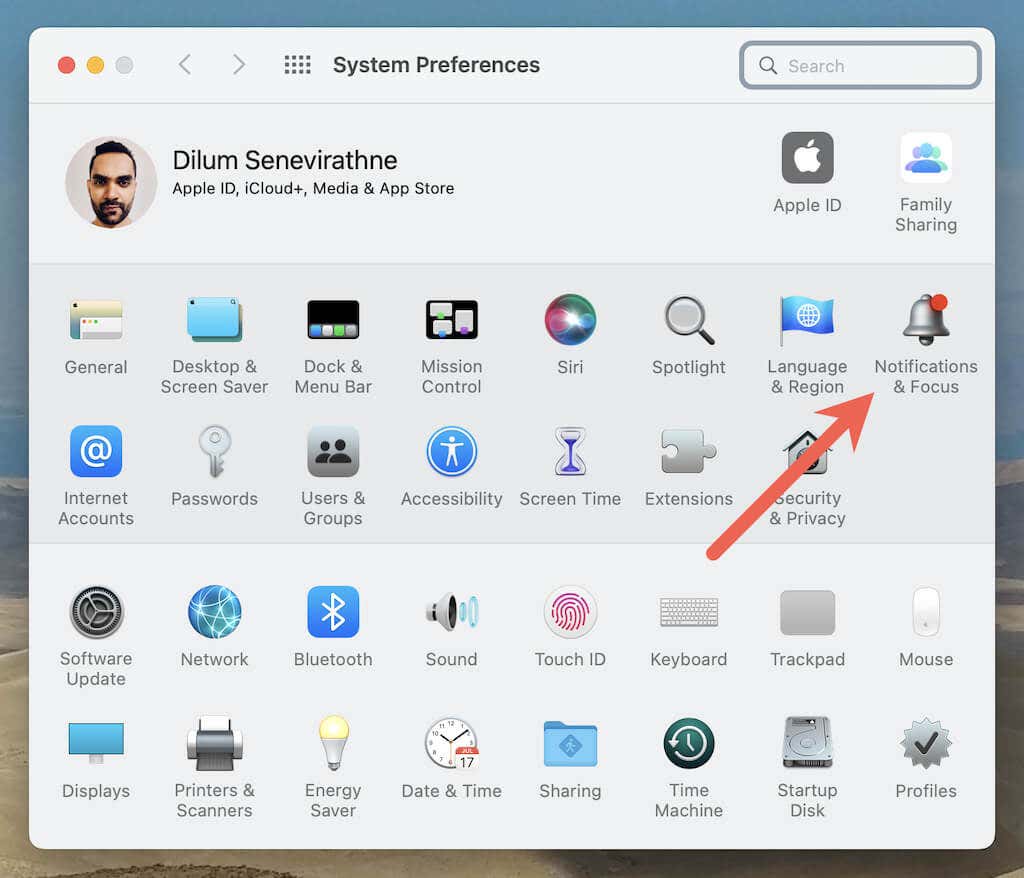
Task: Click the user profile photo
Action: [x=111, y=182]
